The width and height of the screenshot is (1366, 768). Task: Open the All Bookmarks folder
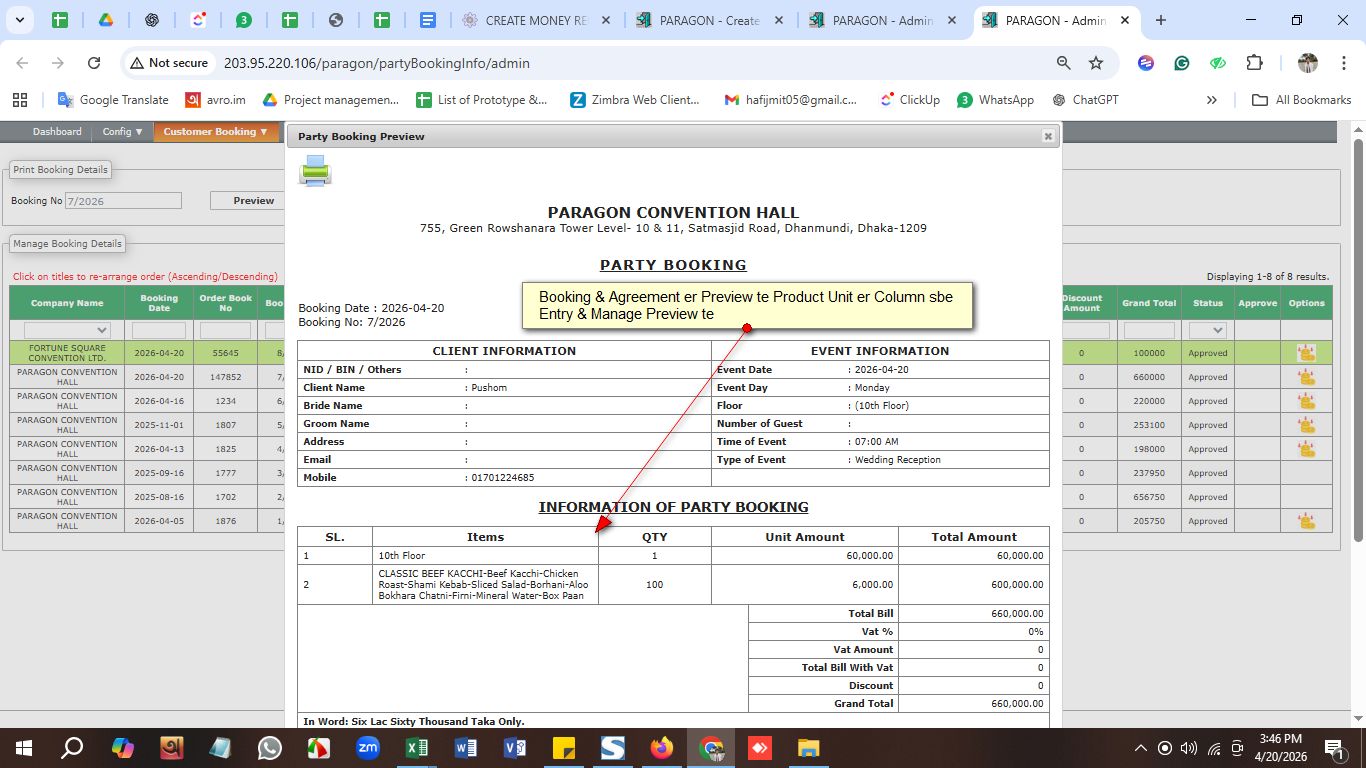(x=1302, y=100)
